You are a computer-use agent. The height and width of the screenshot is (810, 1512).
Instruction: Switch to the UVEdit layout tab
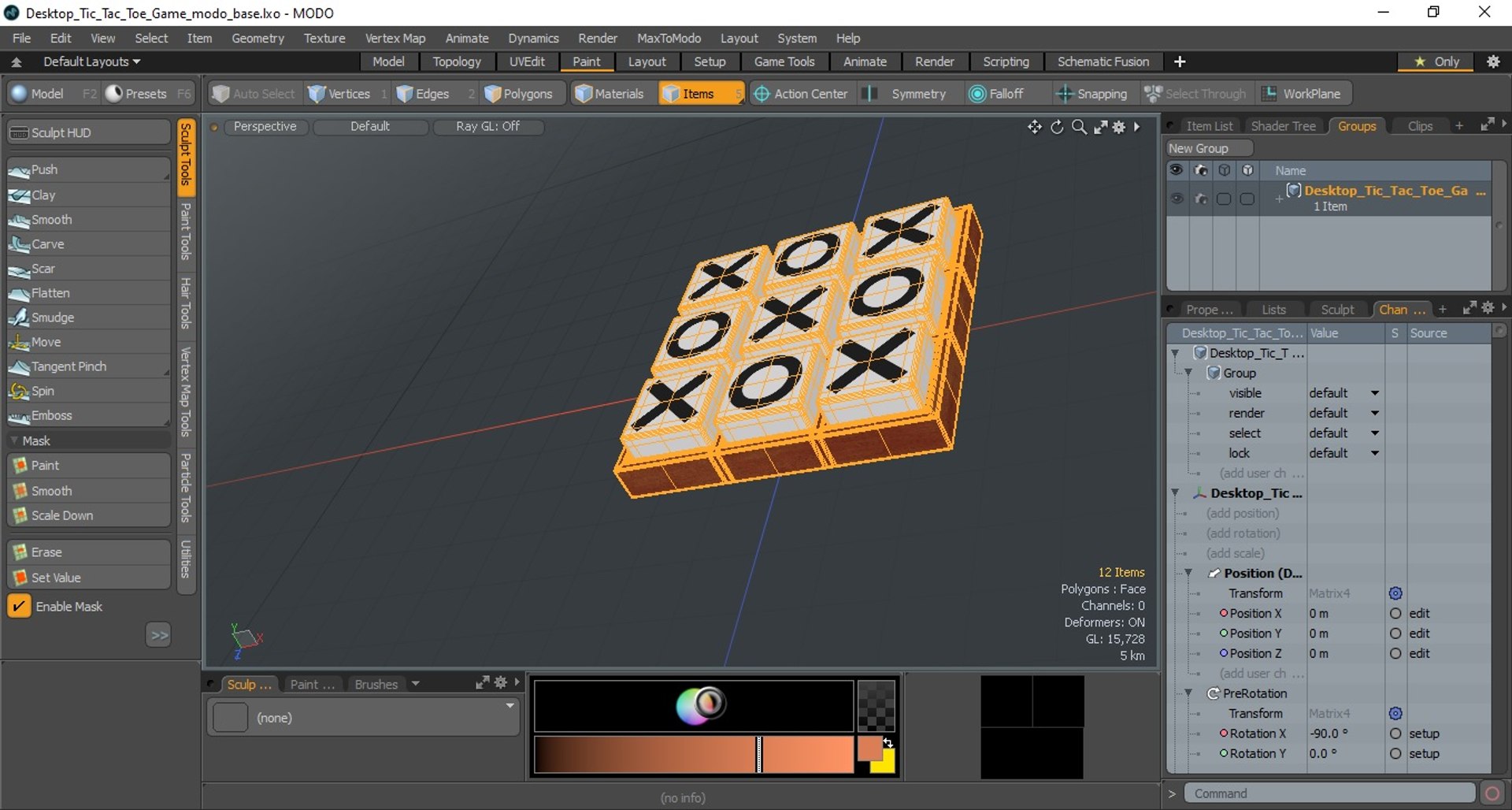[526, 61]
